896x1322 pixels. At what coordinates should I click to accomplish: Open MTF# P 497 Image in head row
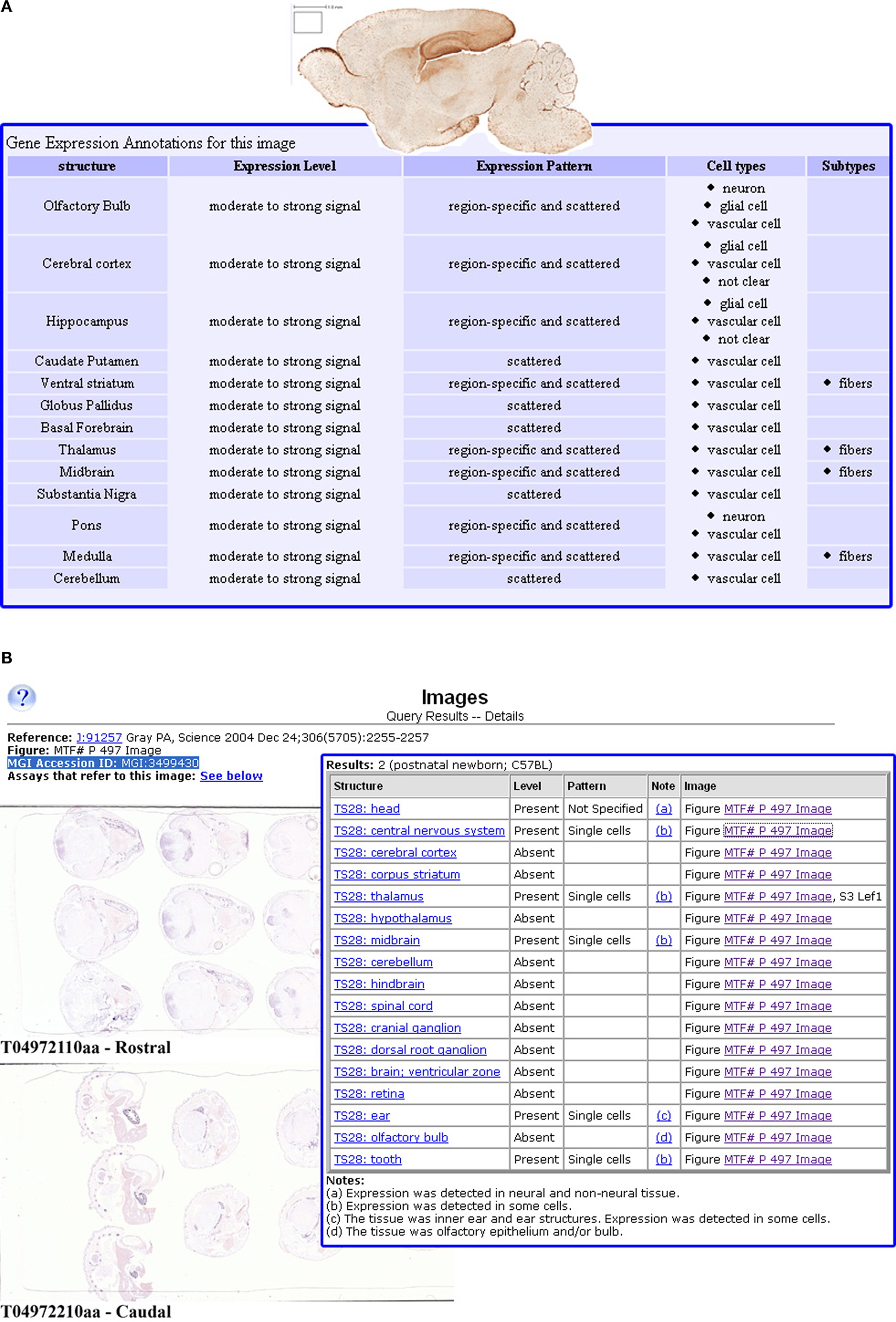click(x=778, y=809)
